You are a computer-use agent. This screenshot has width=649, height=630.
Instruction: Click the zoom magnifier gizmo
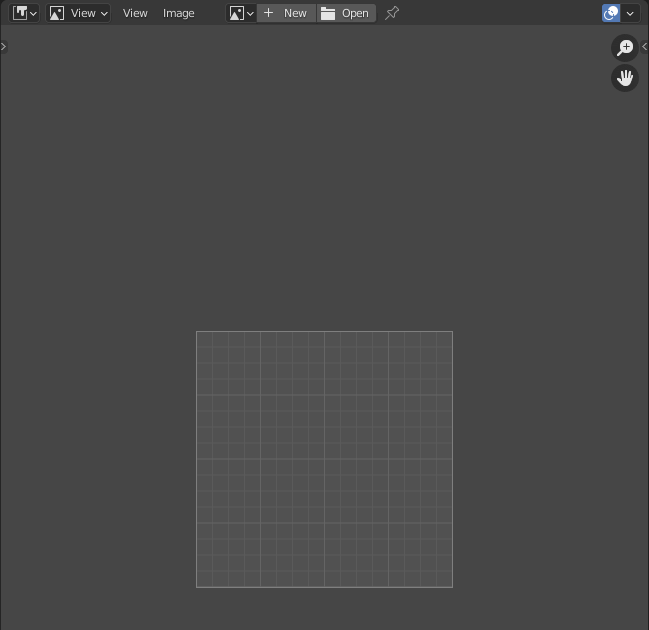[x=625, y=48]
